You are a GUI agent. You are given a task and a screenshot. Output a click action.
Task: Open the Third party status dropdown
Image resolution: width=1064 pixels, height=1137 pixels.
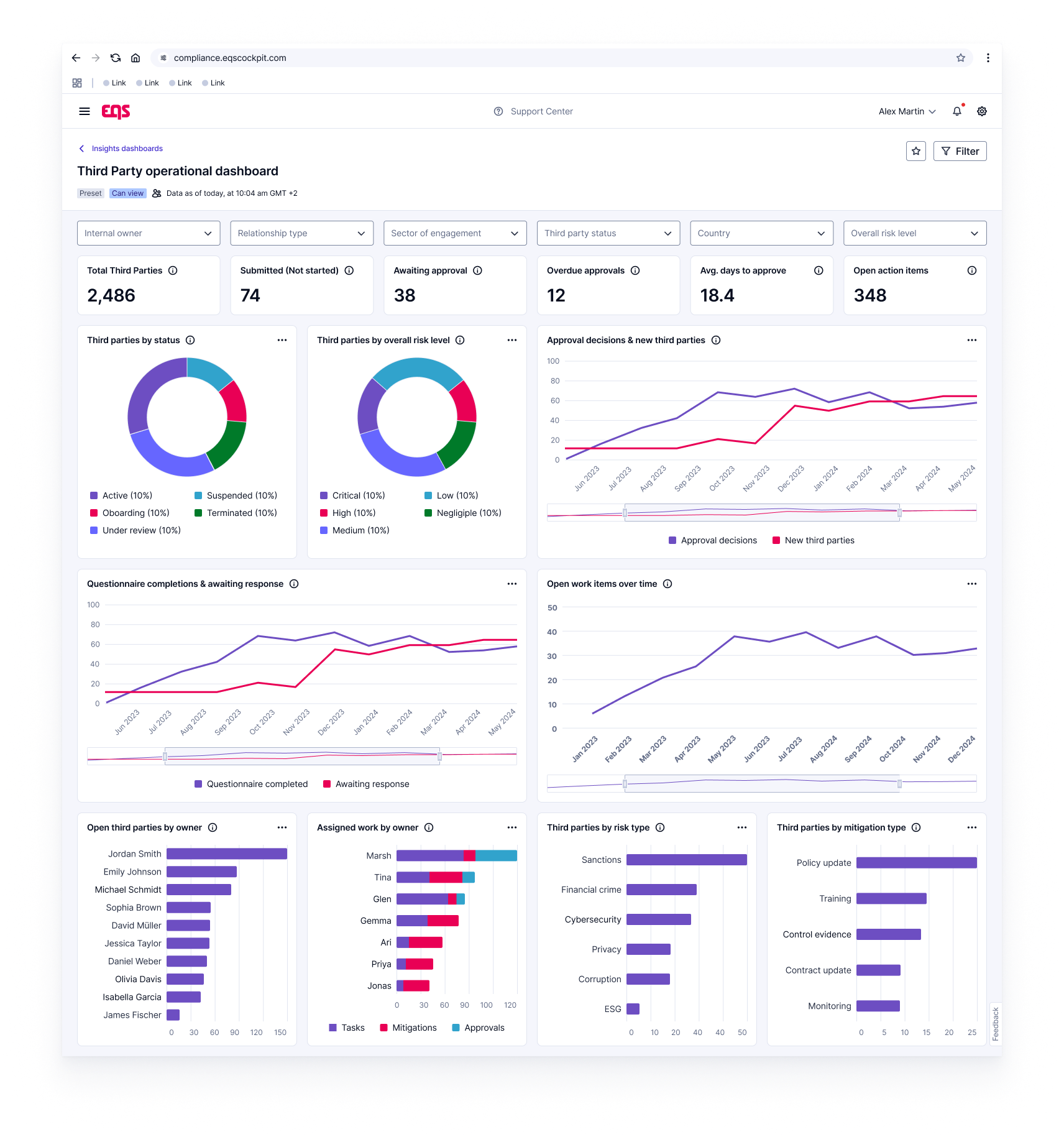608,233
